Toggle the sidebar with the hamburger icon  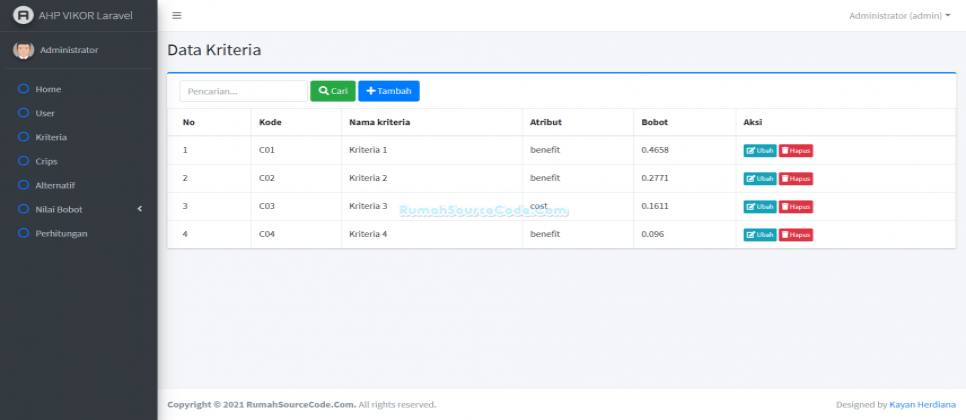pyautogui.click(x=177, y=15)
